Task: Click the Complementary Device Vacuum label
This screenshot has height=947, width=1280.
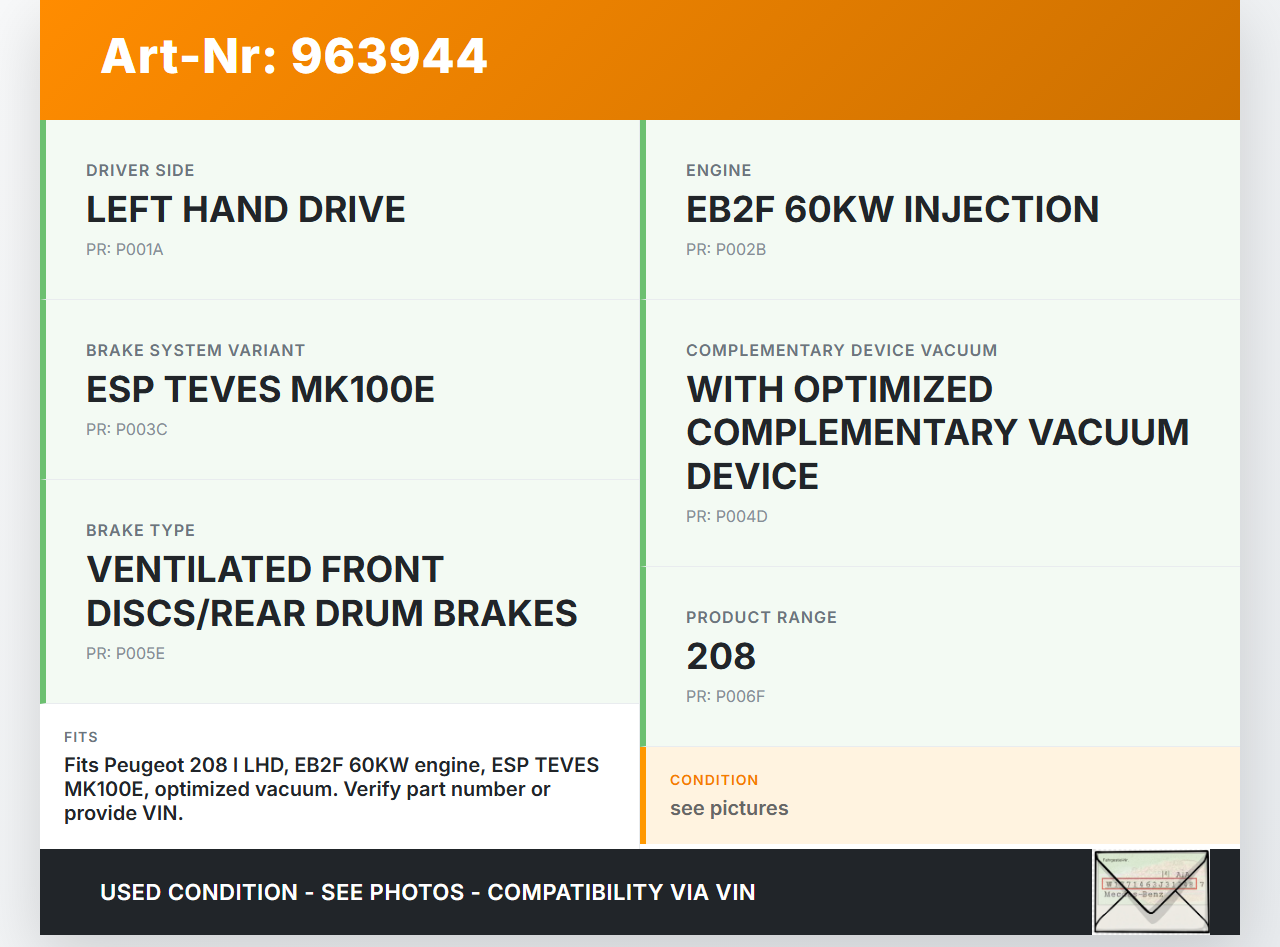Action: (841, 350)
